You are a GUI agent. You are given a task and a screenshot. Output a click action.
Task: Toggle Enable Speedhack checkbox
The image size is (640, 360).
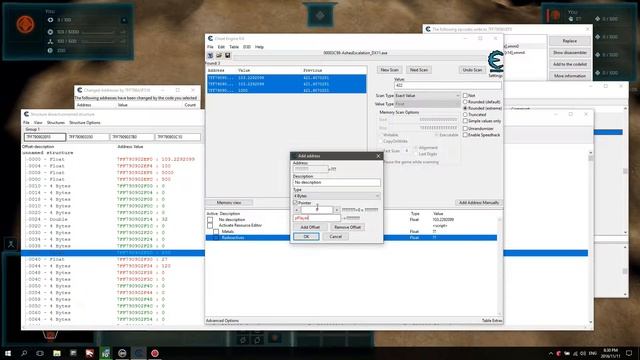(x=465, y=135)
